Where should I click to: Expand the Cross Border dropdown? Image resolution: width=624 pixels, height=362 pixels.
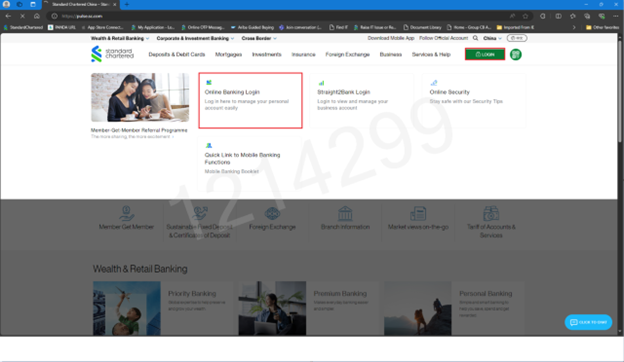pyautogui.click(x=259, y=38)
